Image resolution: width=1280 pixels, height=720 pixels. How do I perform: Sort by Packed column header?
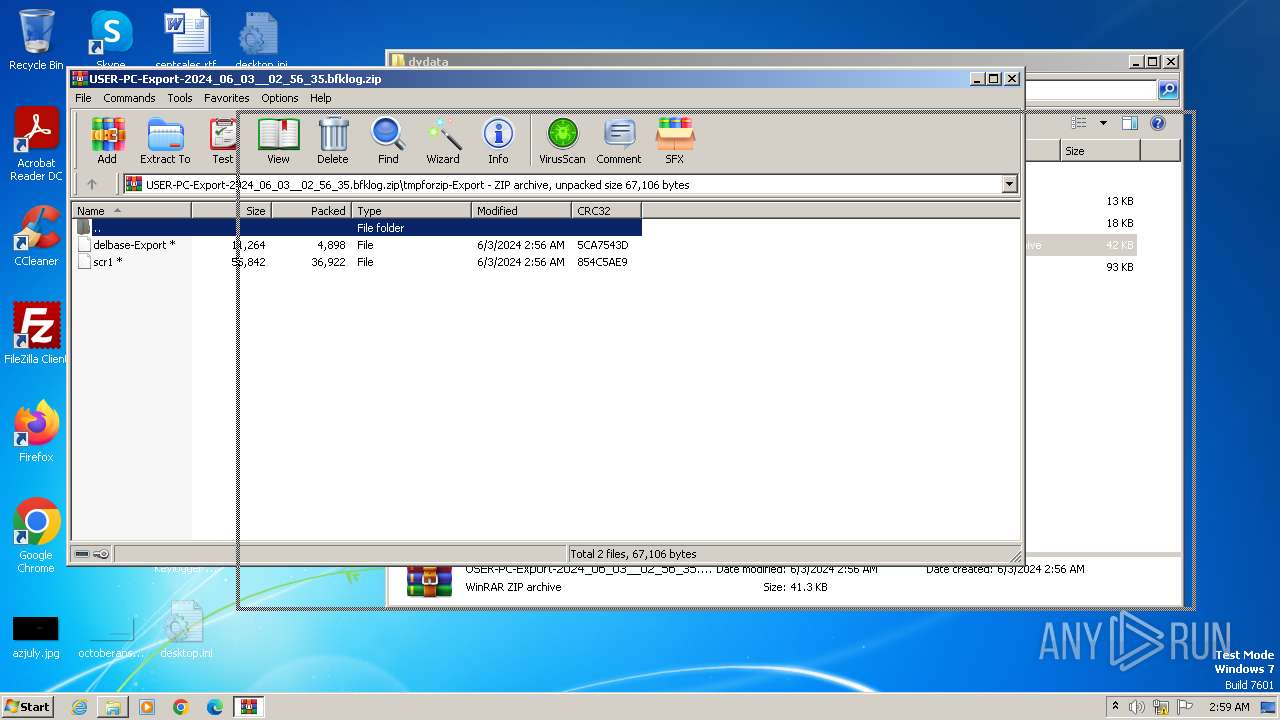[311, 210]
